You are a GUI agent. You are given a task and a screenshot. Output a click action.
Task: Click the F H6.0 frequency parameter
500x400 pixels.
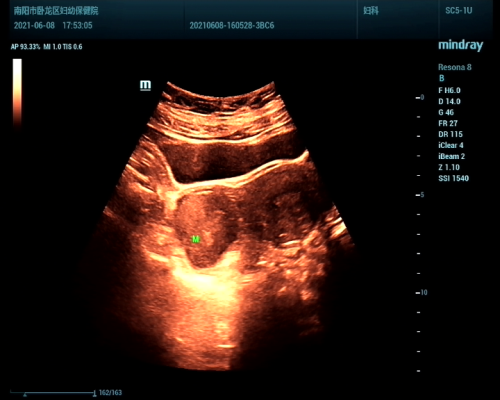(x=449, y=90)
